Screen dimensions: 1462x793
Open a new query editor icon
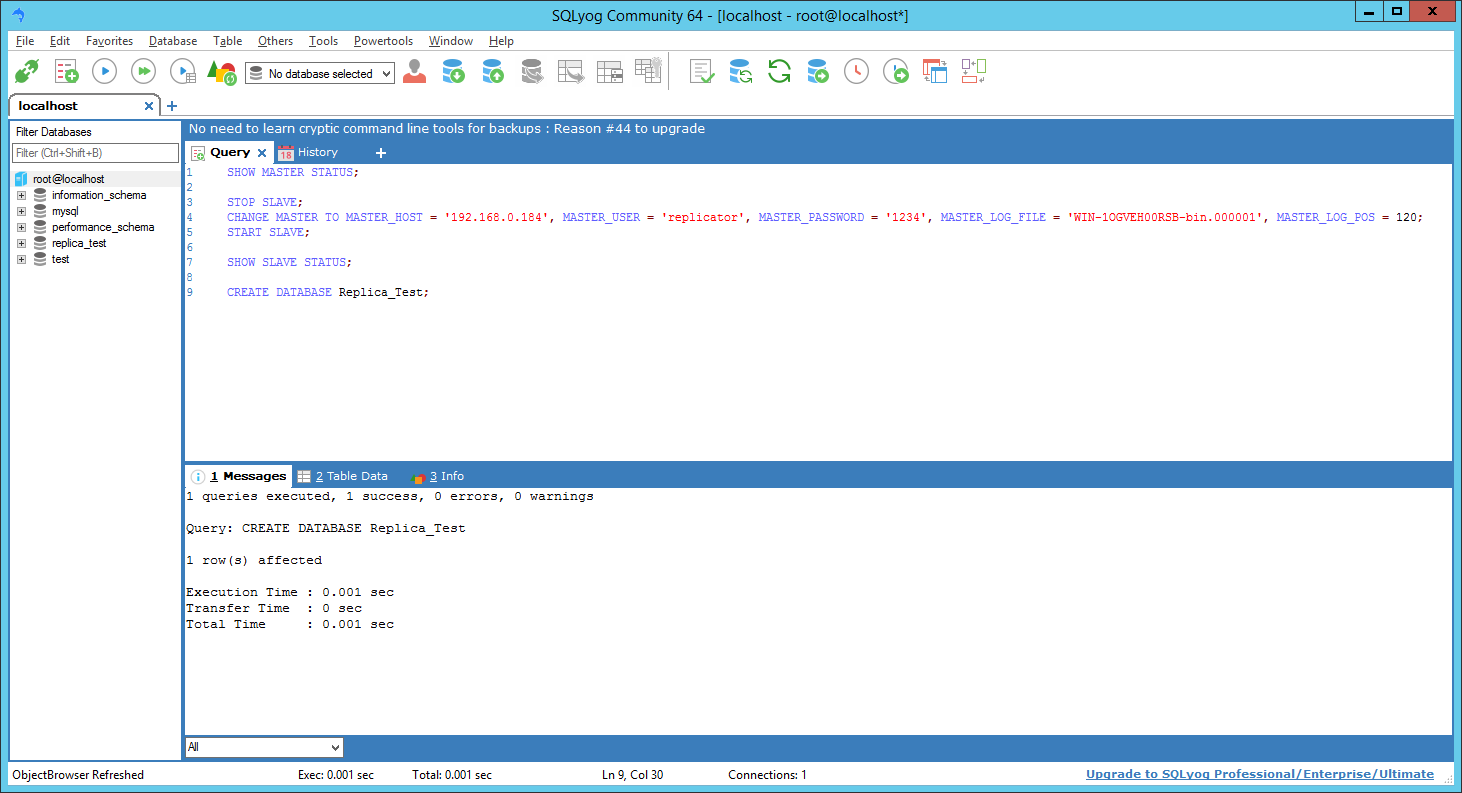point(66,72)
